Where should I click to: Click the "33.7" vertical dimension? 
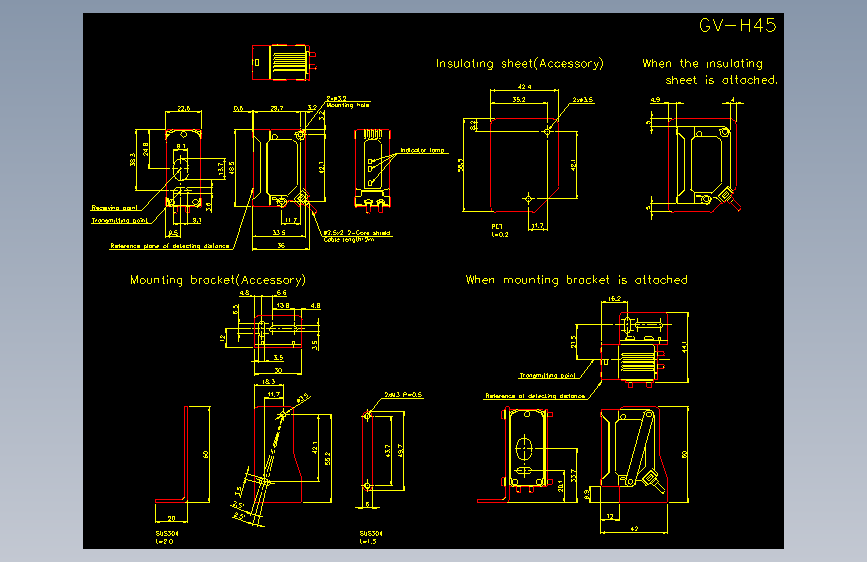(x=573, y=476)
